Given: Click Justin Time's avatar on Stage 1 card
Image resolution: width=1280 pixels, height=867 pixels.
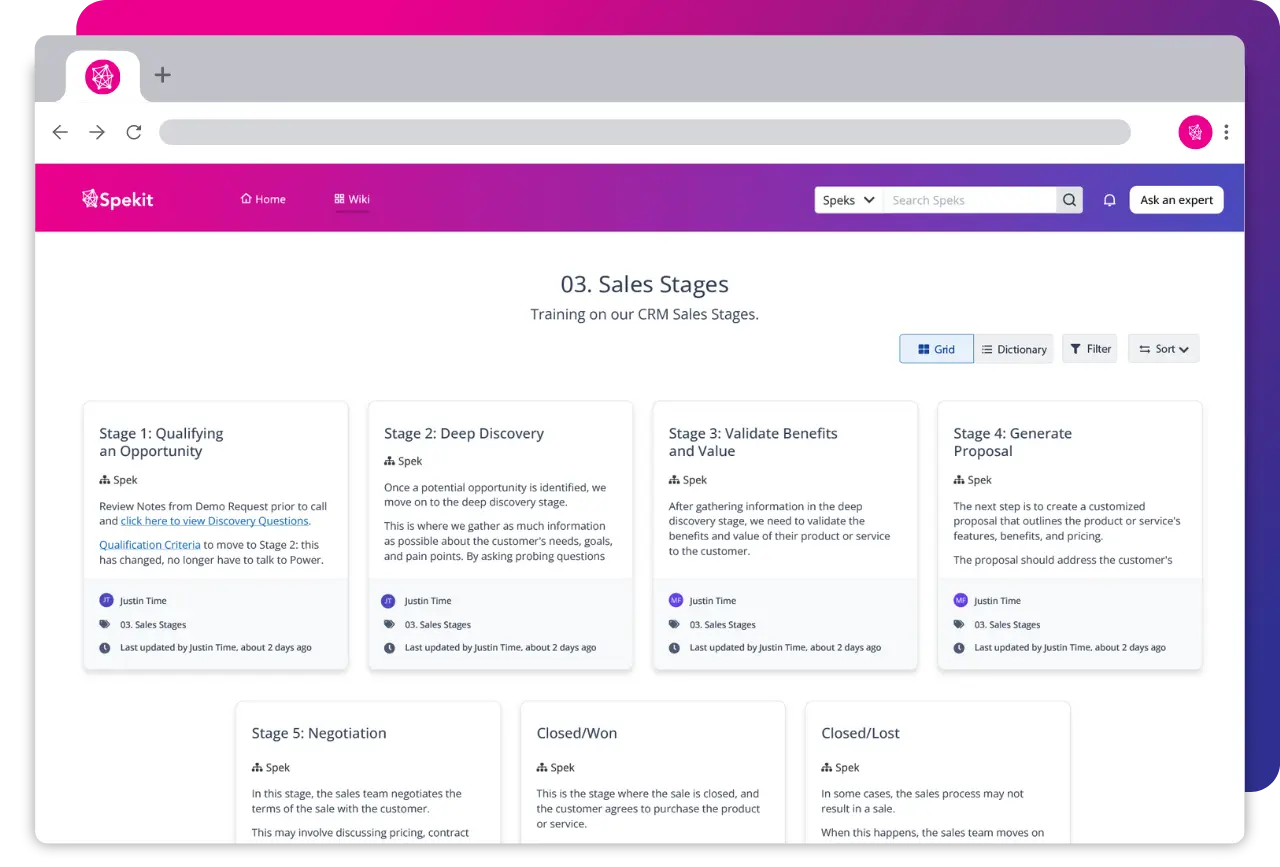Looking at the screenshot, I should point(106,600).
